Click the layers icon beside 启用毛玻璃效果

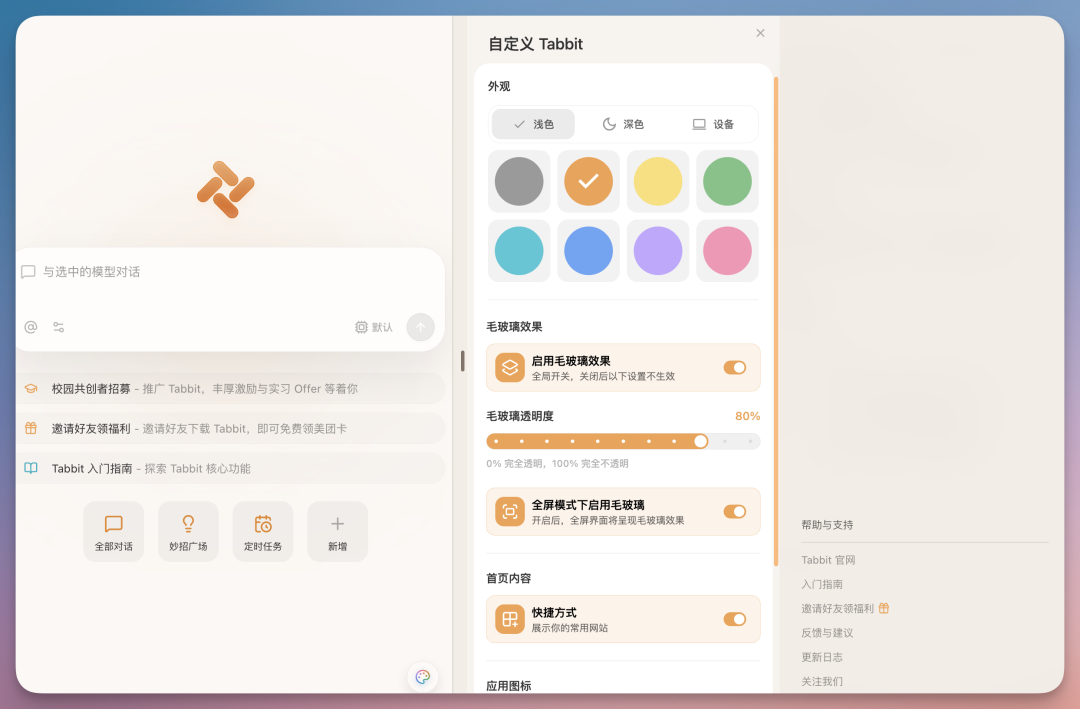coord(510,367)
